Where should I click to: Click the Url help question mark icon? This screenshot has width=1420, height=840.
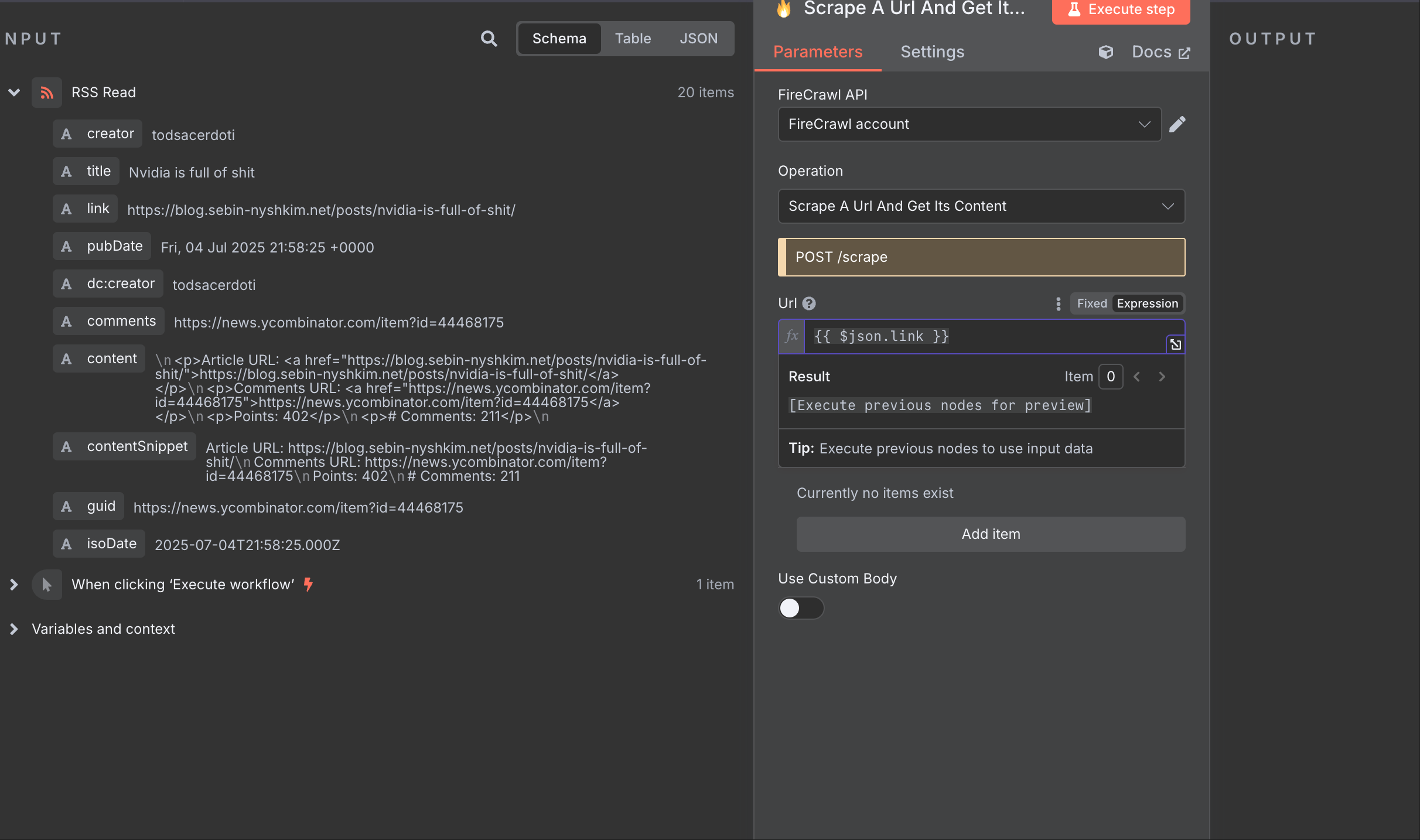(x=809, y=303)
